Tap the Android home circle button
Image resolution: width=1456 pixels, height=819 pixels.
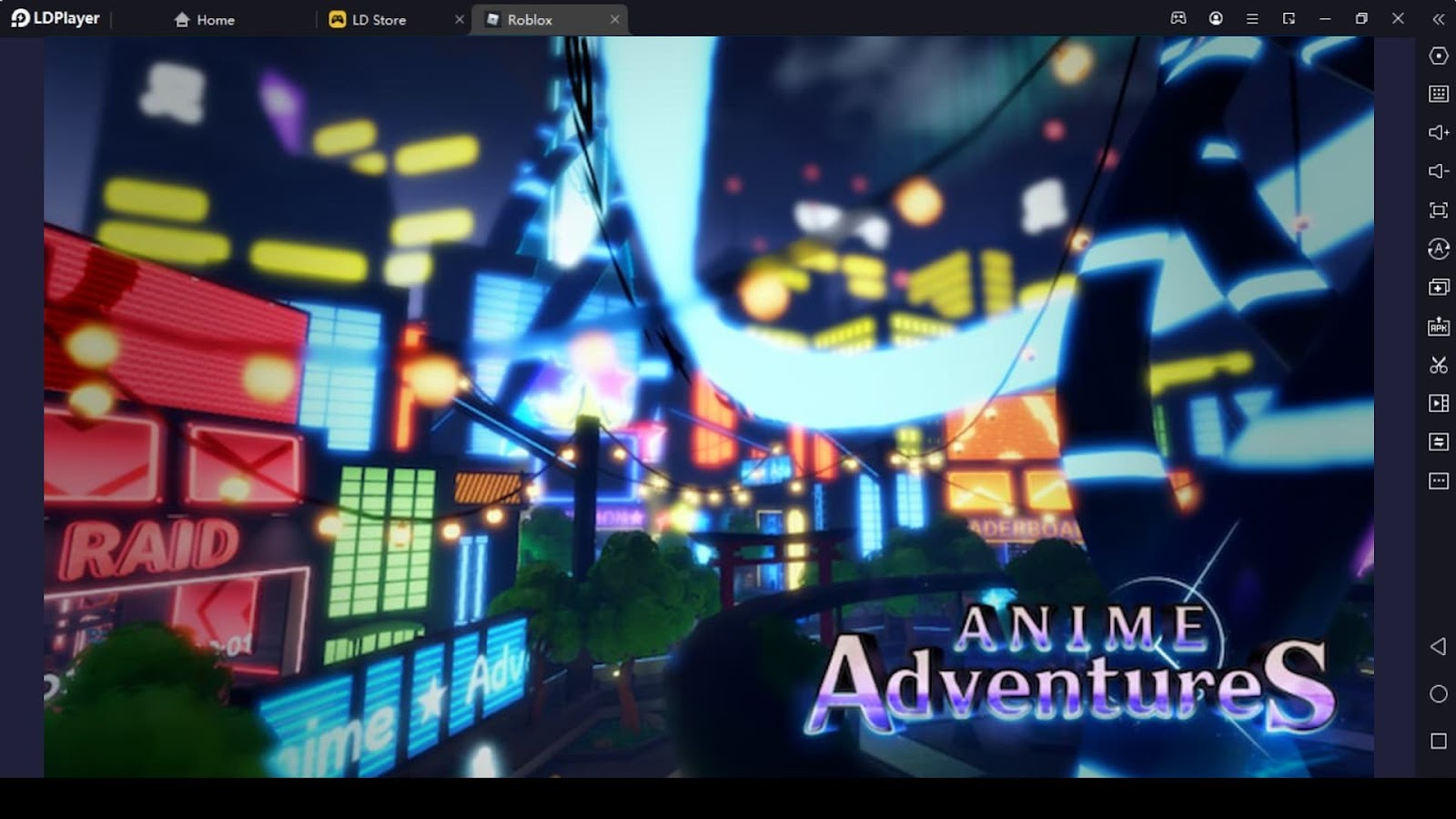click(x=1438, y=694)
